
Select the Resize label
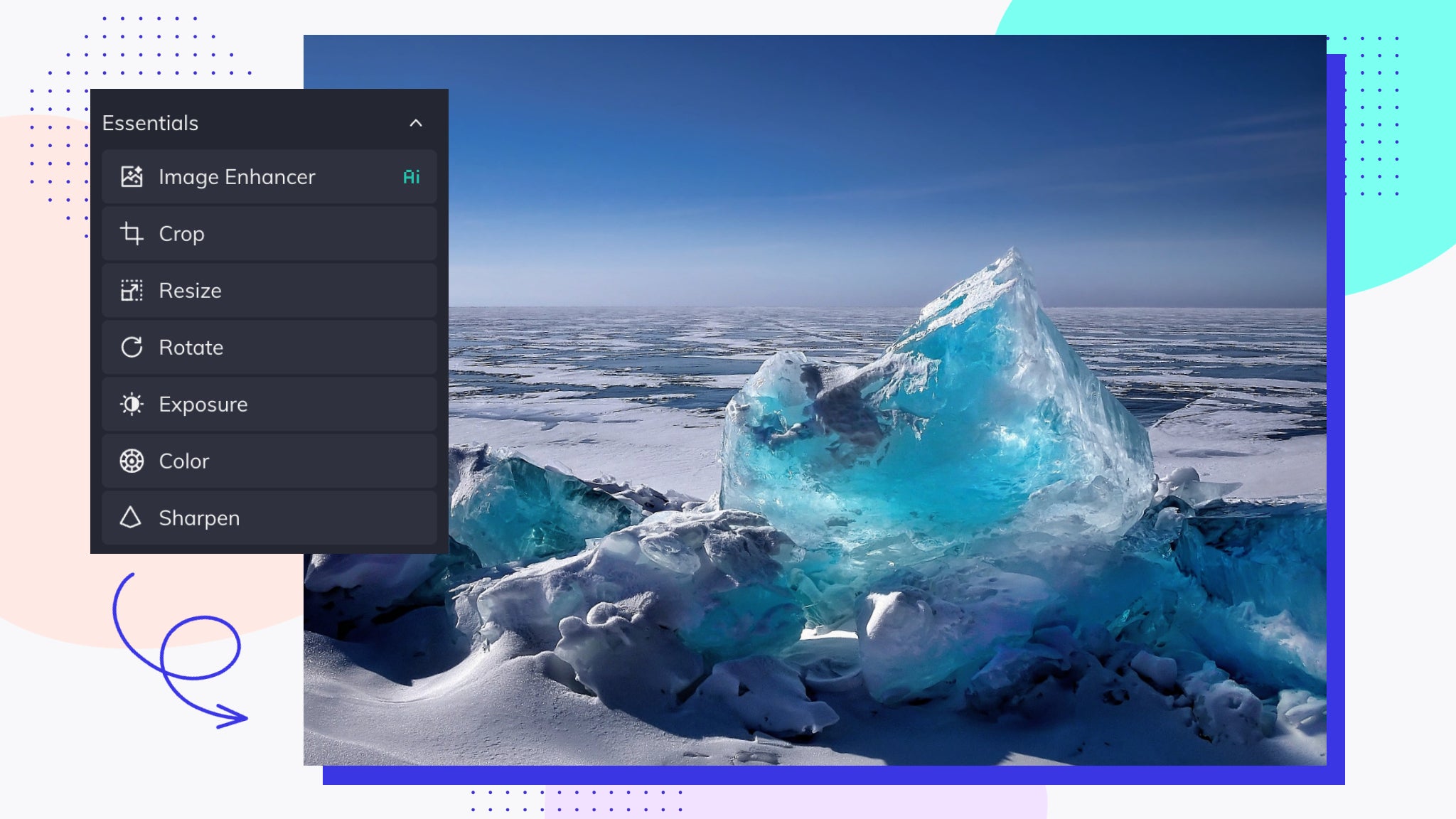tap(190, 291)
